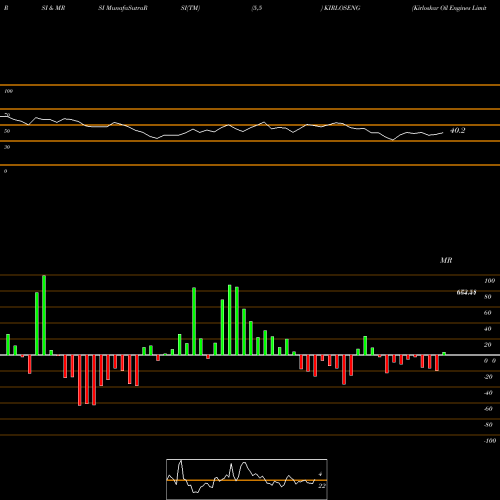Click the 80 label on MR axis
Viewport: 500px width, 500px height.
[x=488, y=297]
